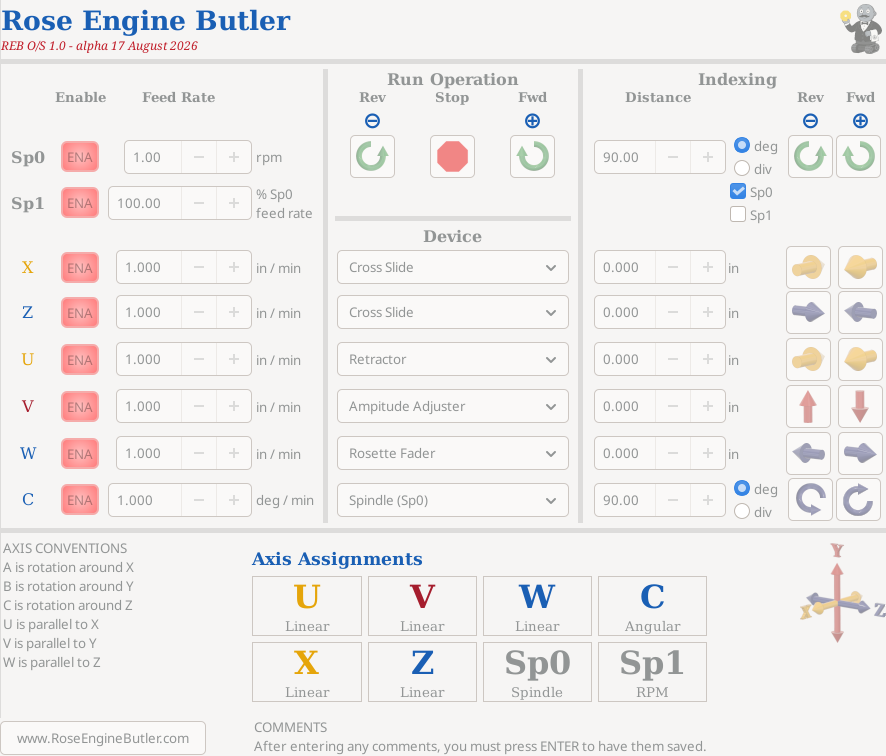Viewport: 886px width, 756px height.
Task: Click the V axis red down arrow
Action: tap(859, 407)
